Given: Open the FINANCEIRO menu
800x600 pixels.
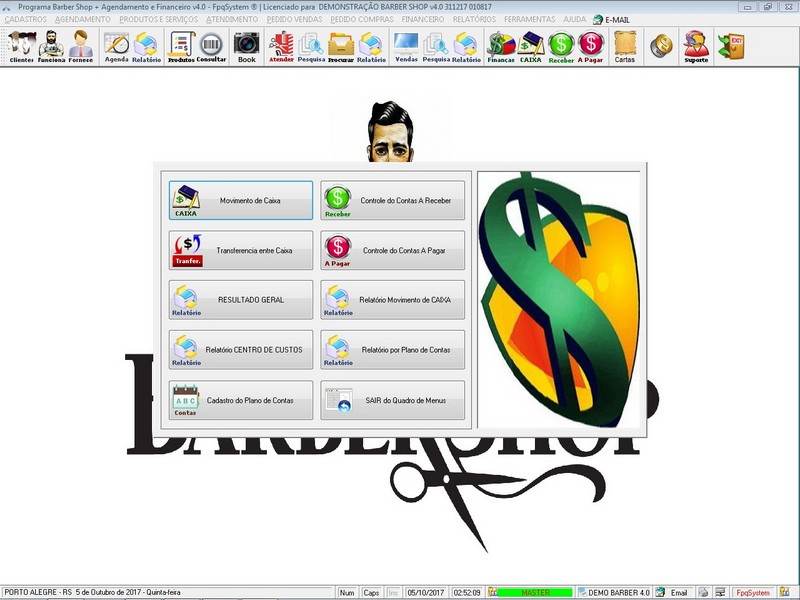Looking at the screenshot, I should [x=423, y=19].
